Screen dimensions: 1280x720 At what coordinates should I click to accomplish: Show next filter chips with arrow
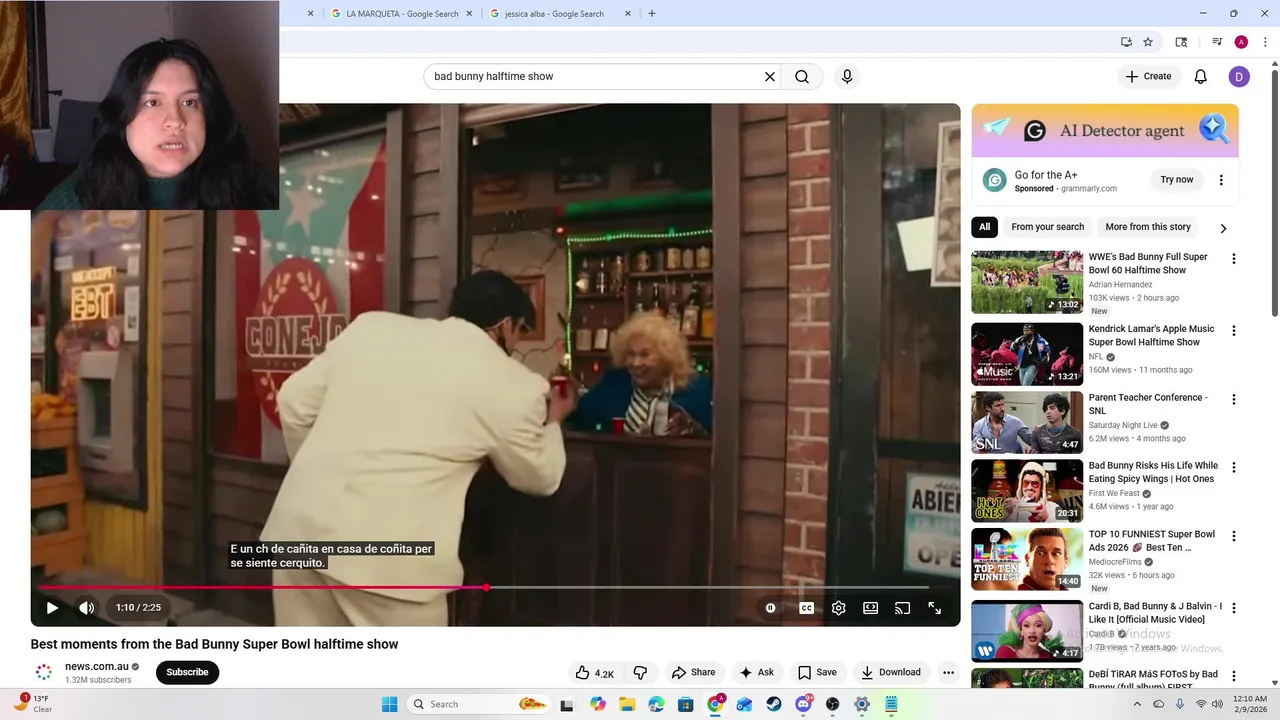click(1223, 228)
